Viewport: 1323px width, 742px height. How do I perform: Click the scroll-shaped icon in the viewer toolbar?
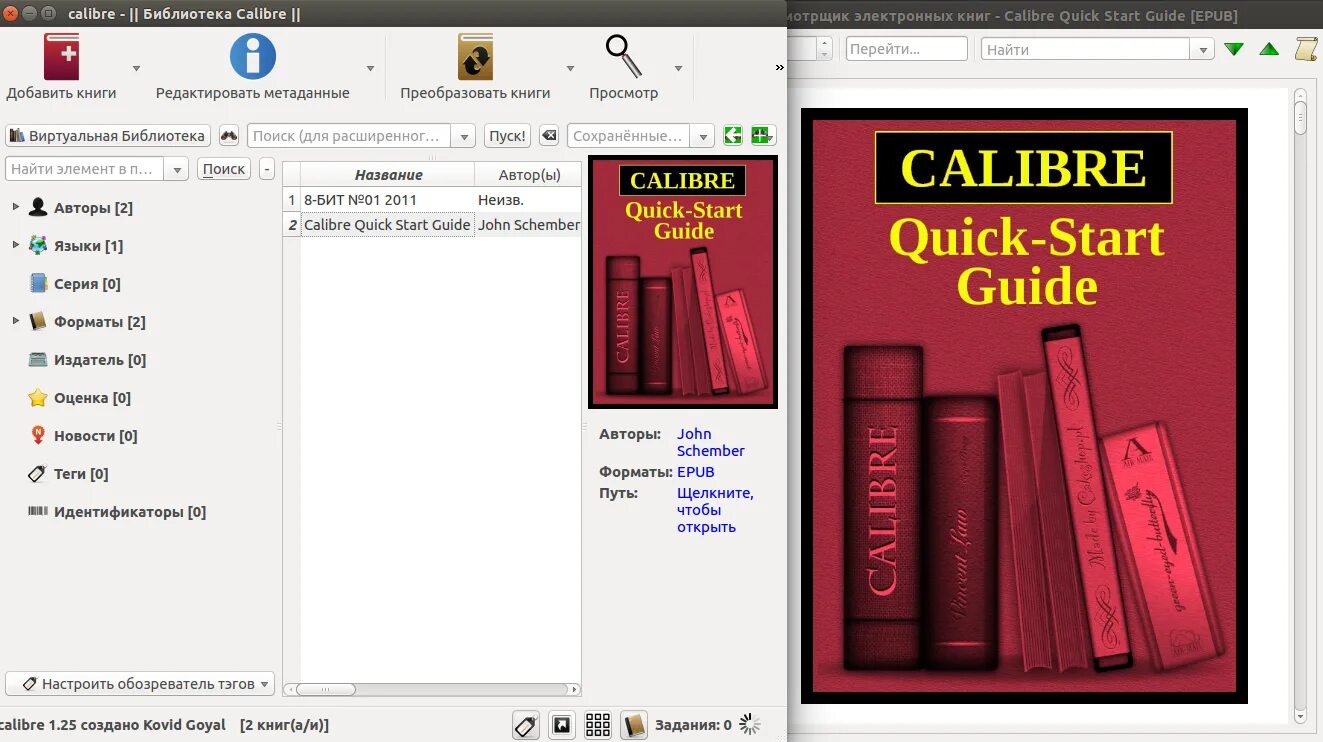(x=1306, y=48)
